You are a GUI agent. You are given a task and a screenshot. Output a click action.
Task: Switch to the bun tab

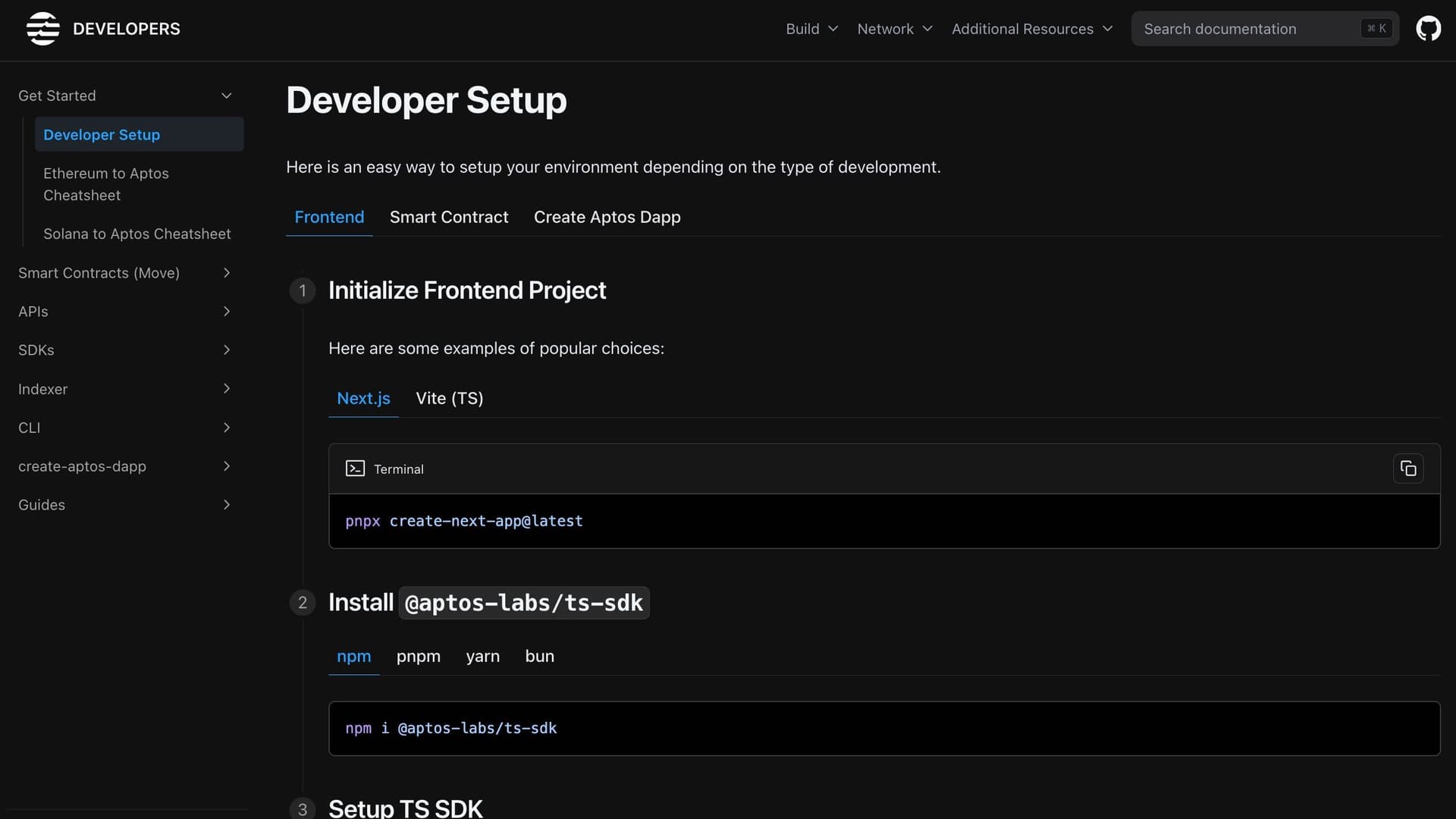[539, 656]
